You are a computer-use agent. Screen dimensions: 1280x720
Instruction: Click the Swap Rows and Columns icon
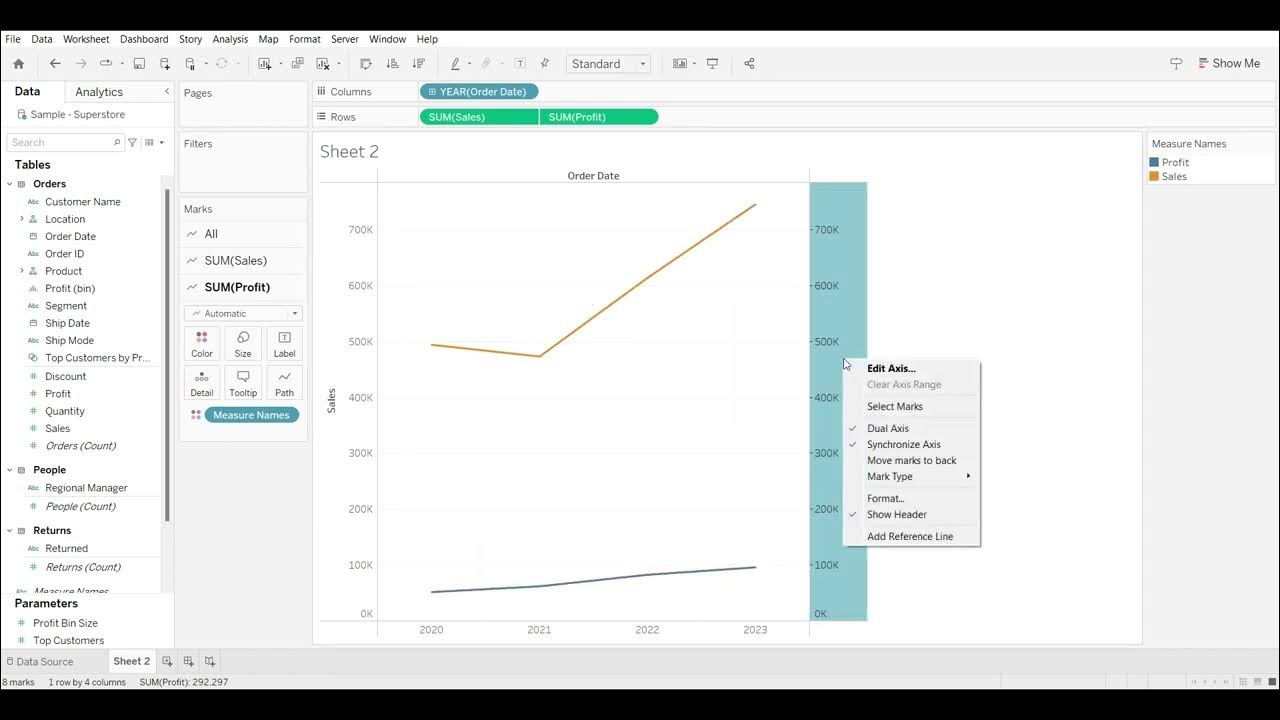[365, 64]
